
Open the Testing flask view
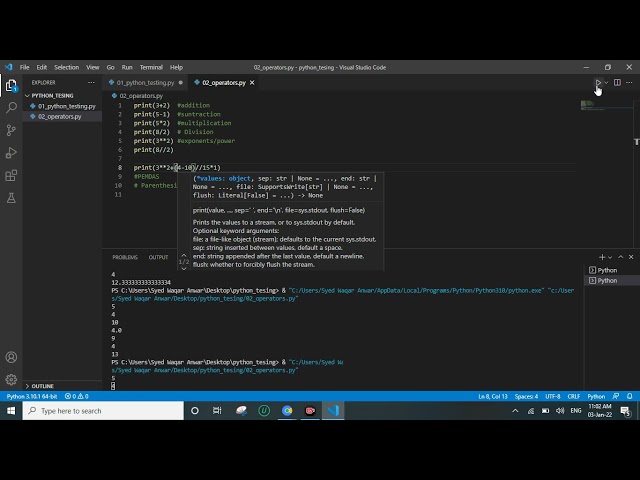pos(11,198)
